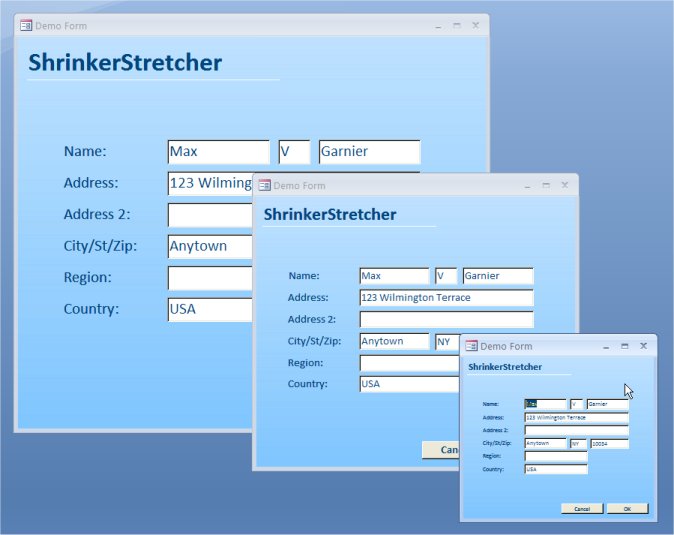The width and height of the screenshot is (674, 535).
Task: Click the 'Address 2:' label in the medium window
Action: tap(312, 319)
